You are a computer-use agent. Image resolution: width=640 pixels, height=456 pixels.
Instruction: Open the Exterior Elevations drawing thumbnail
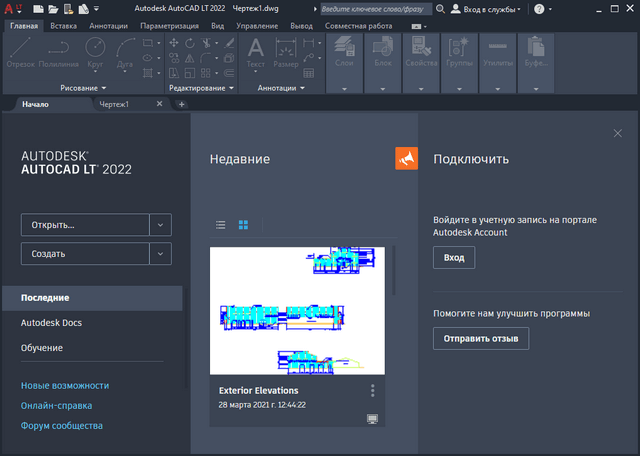click(x=296, y=310)
